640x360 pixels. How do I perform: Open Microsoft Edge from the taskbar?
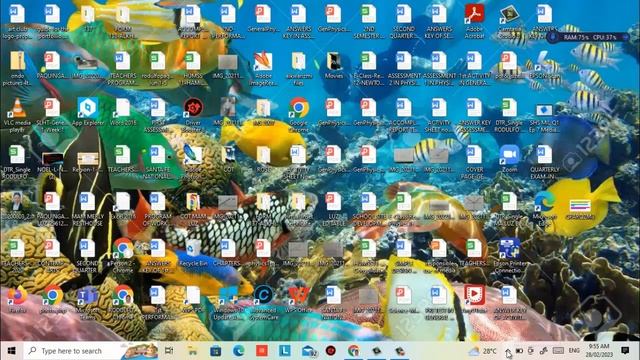click(239, 351)
